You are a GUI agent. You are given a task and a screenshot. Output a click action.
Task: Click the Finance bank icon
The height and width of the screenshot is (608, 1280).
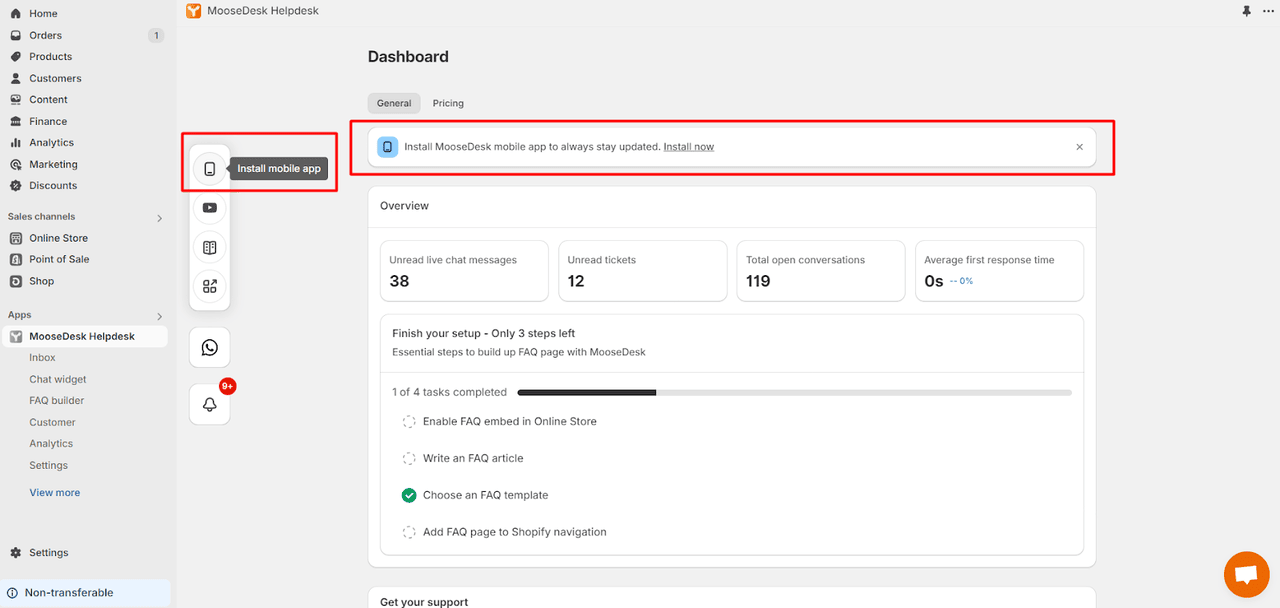click(x=16, y=121)
